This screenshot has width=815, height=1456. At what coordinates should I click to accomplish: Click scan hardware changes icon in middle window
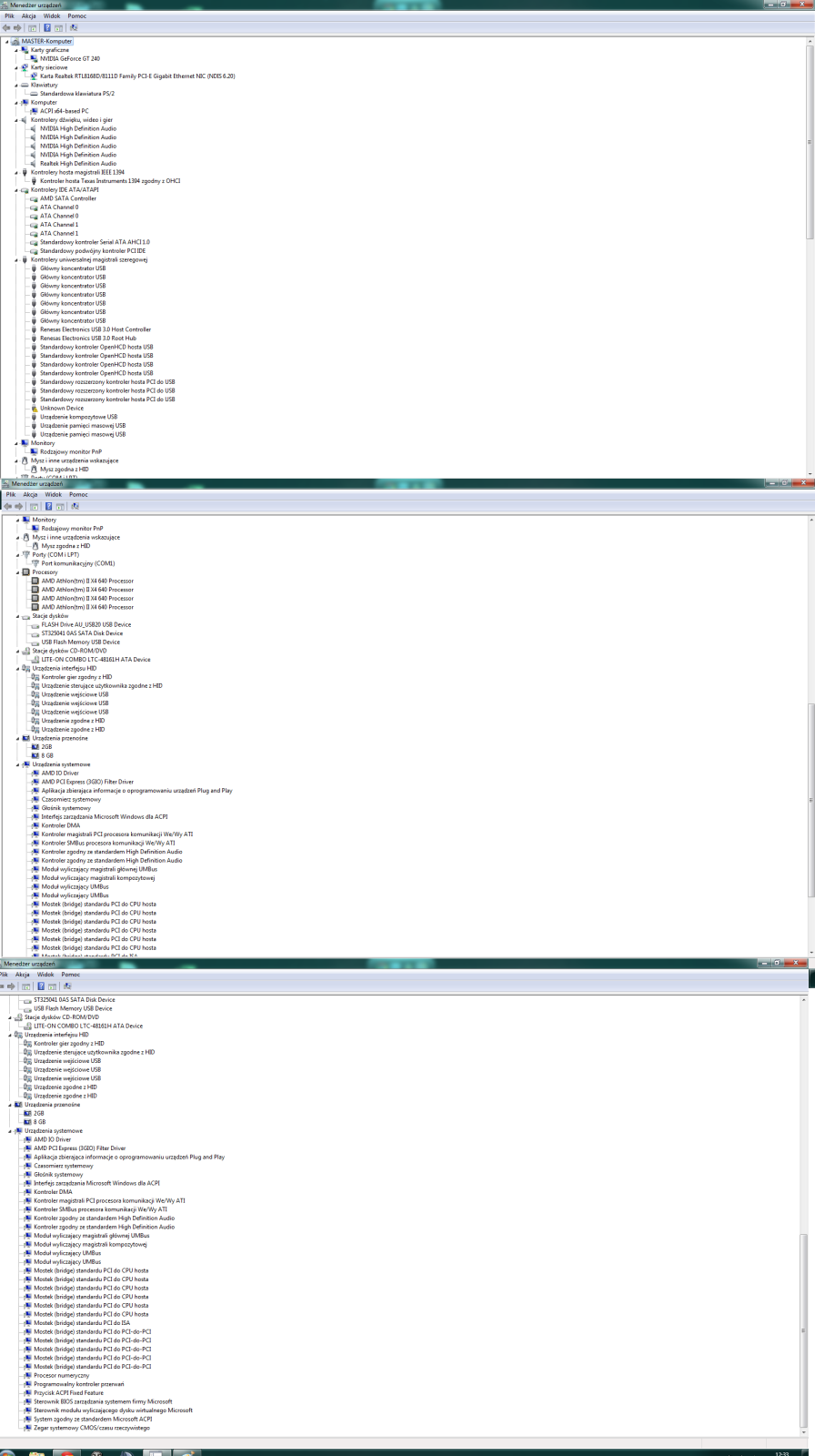click(x=75, y=506)
